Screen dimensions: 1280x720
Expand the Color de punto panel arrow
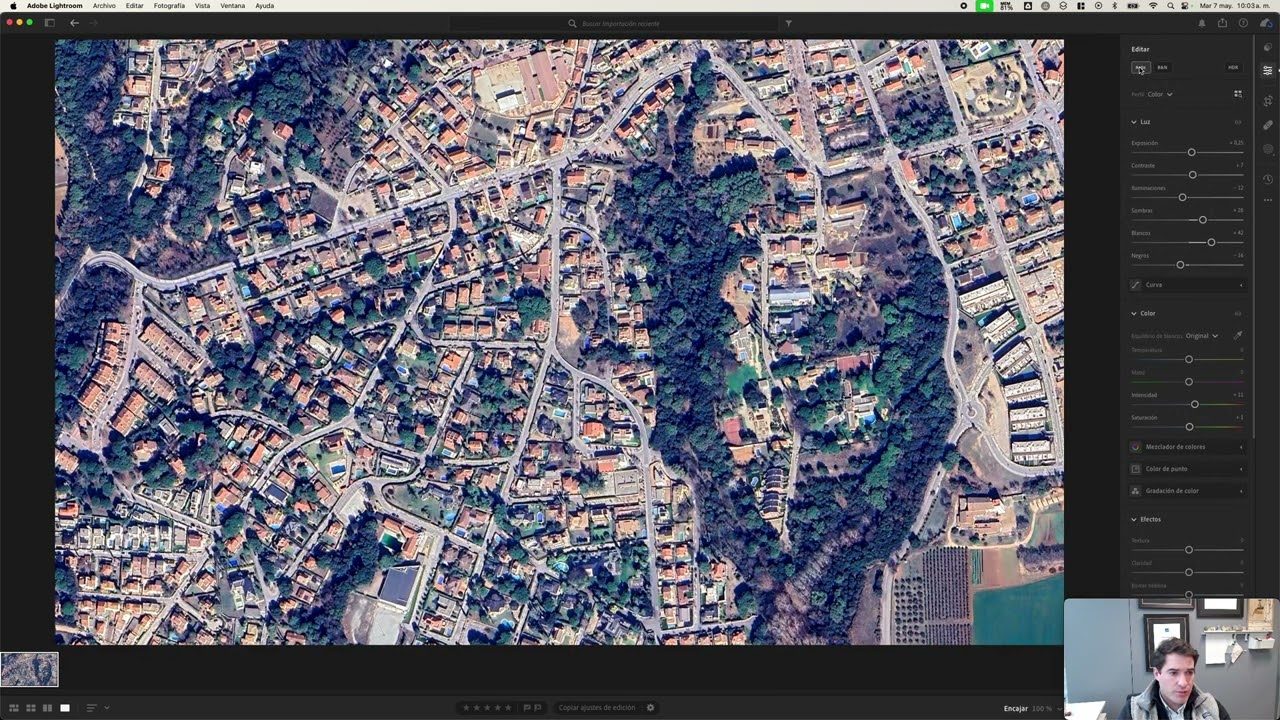(x=1241, y=469)
